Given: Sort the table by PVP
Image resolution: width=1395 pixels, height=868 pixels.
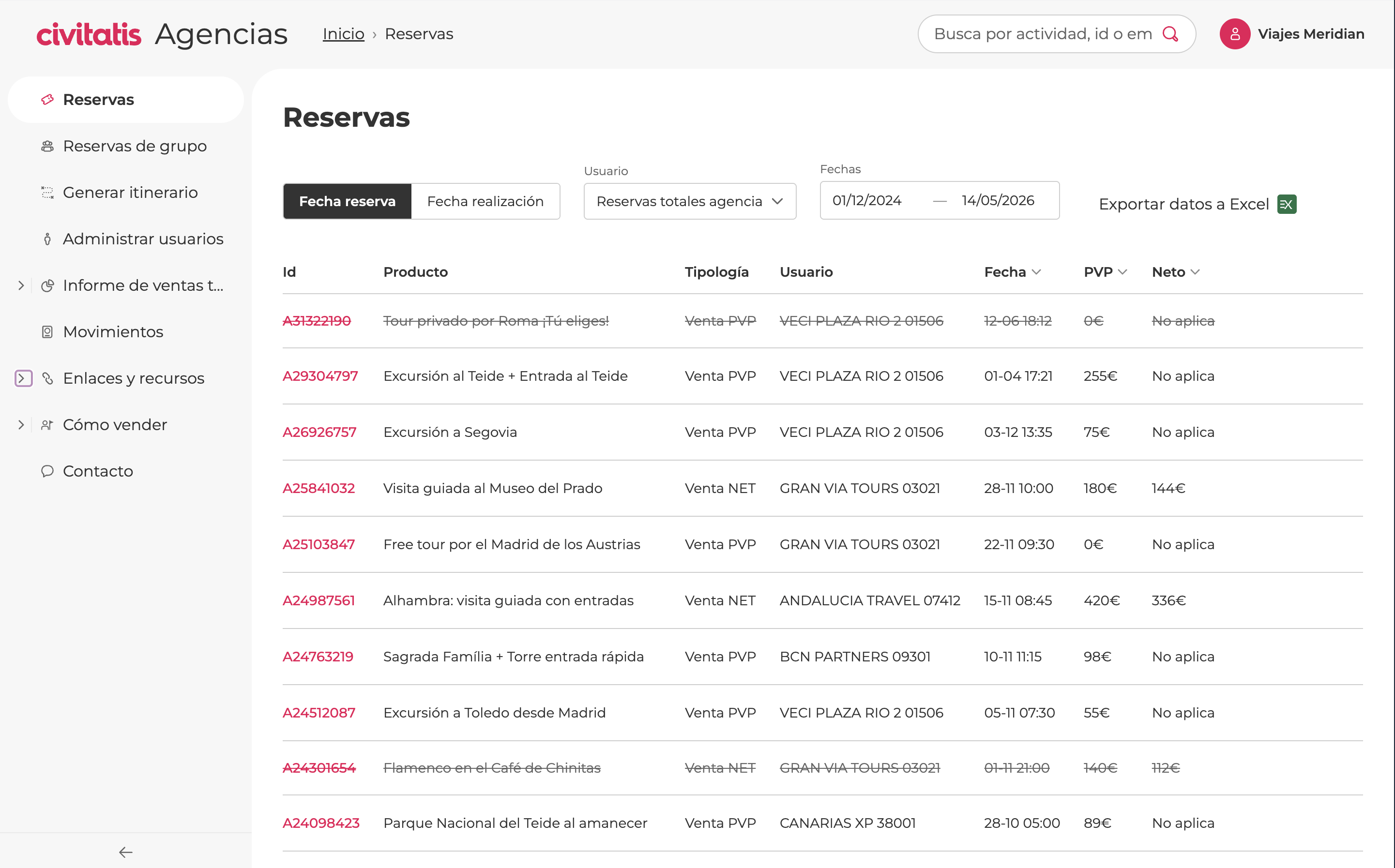Looking at the screenshot, I should coord(1105,272).
